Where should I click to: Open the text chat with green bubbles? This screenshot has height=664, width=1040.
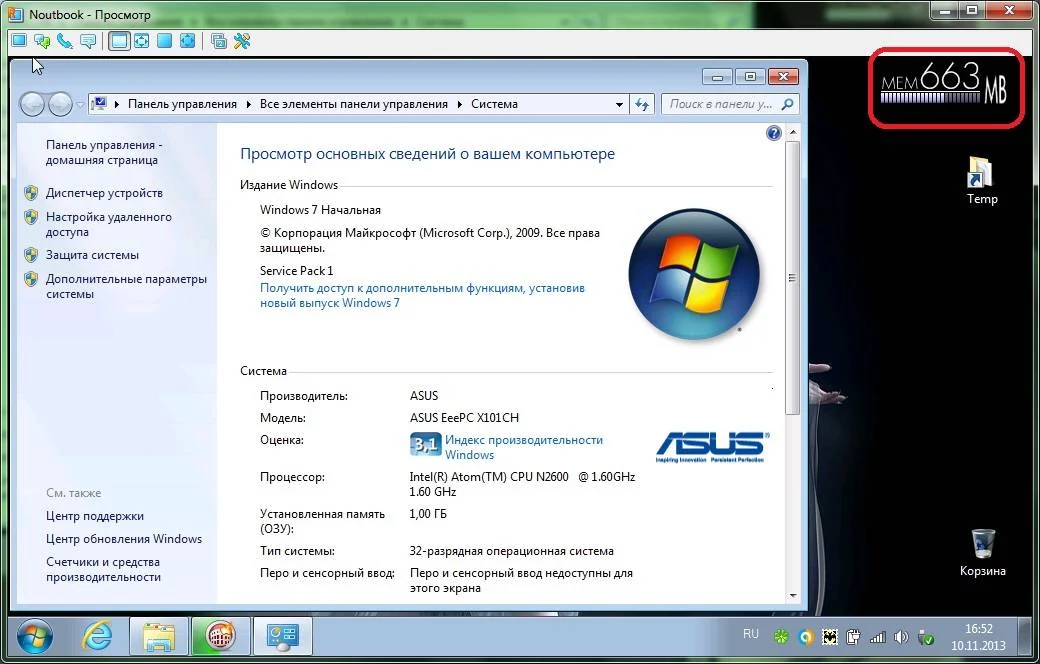(42, 41)
